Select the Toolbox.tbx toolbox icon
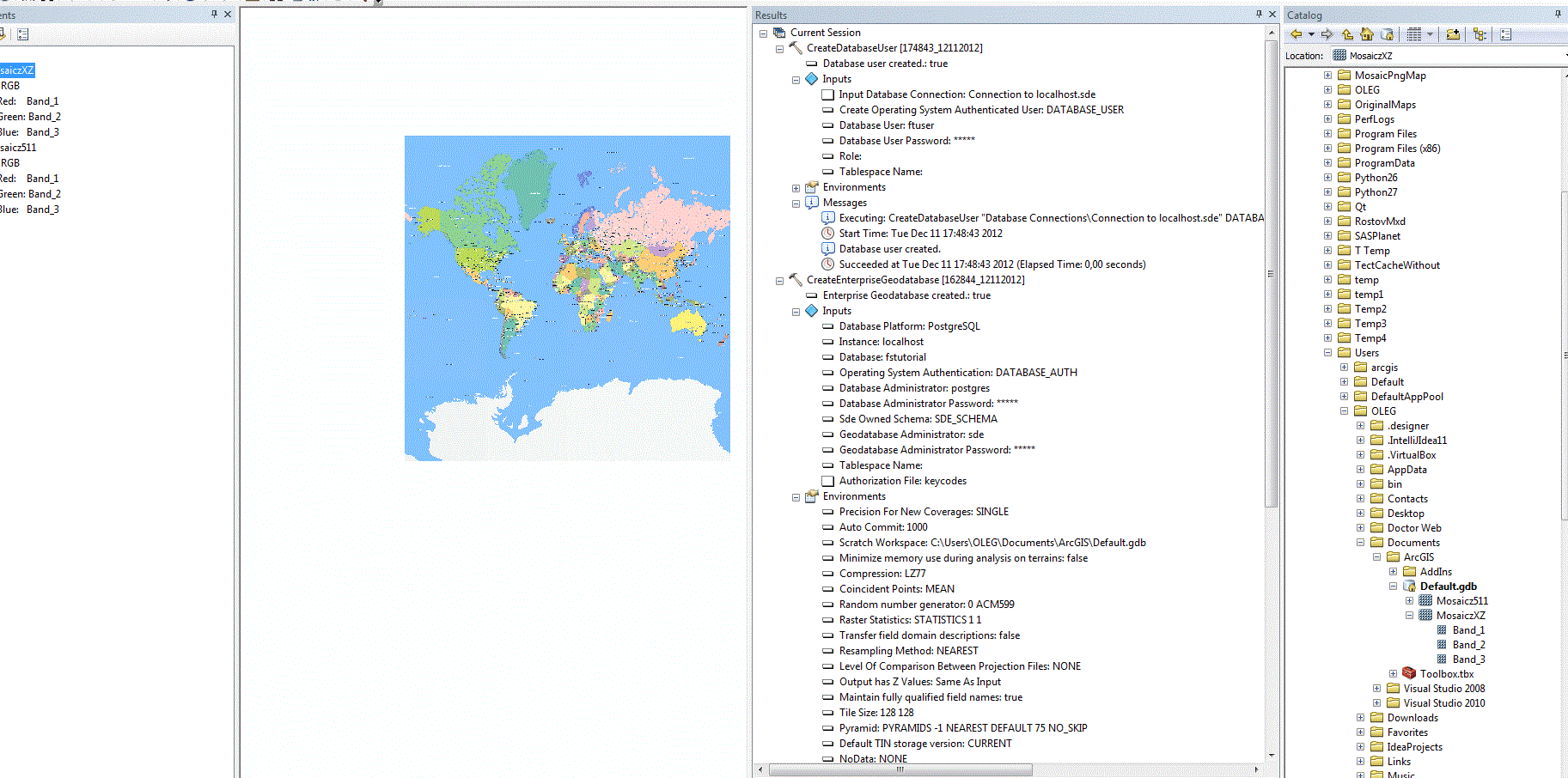The image size is (1568, 778). tap(1409, 673)
